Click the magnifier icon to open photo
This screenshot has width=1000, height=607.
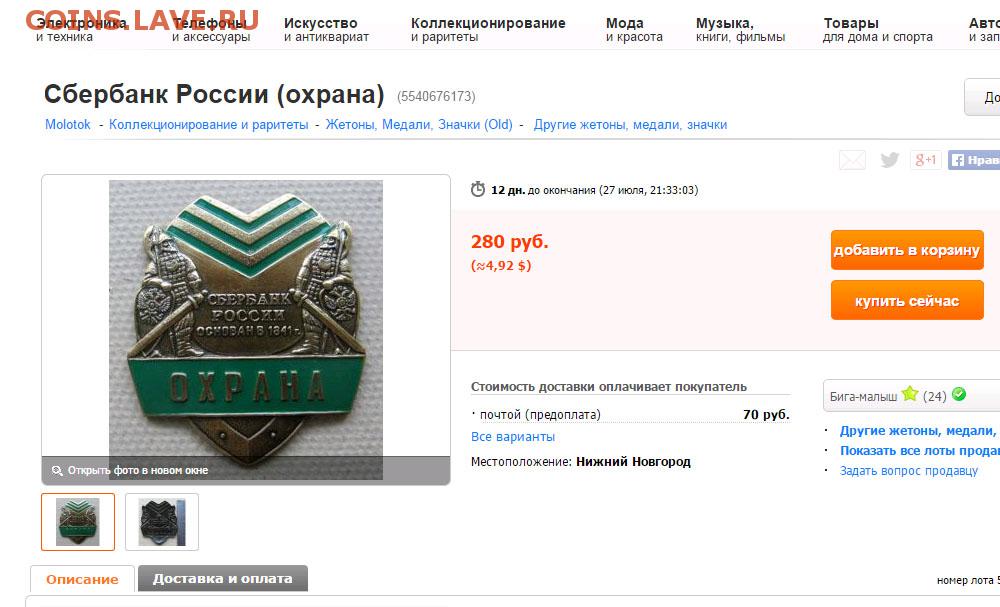pos(57,471)
